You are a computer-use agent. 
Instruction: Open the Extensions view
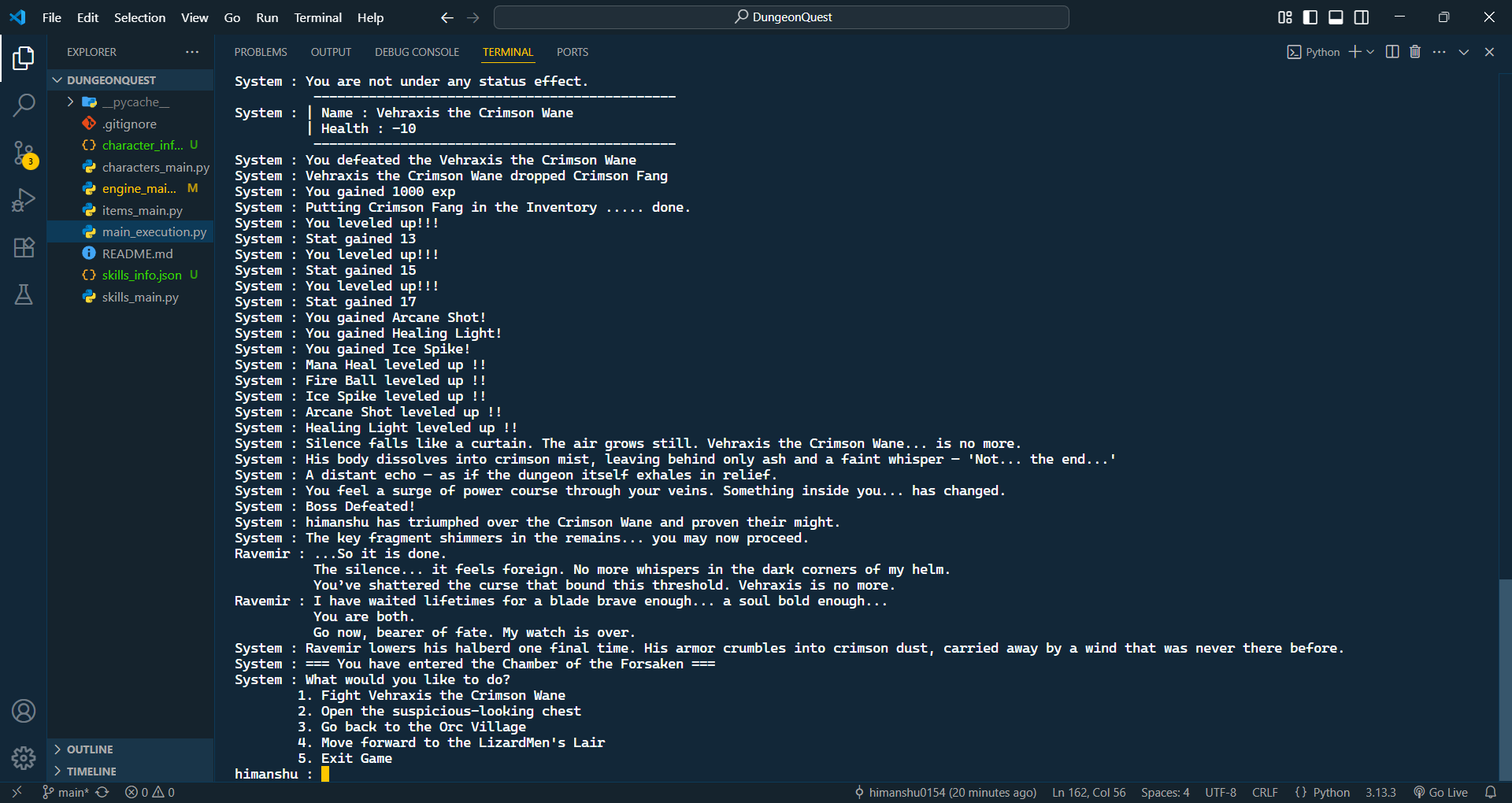point(24,247)
